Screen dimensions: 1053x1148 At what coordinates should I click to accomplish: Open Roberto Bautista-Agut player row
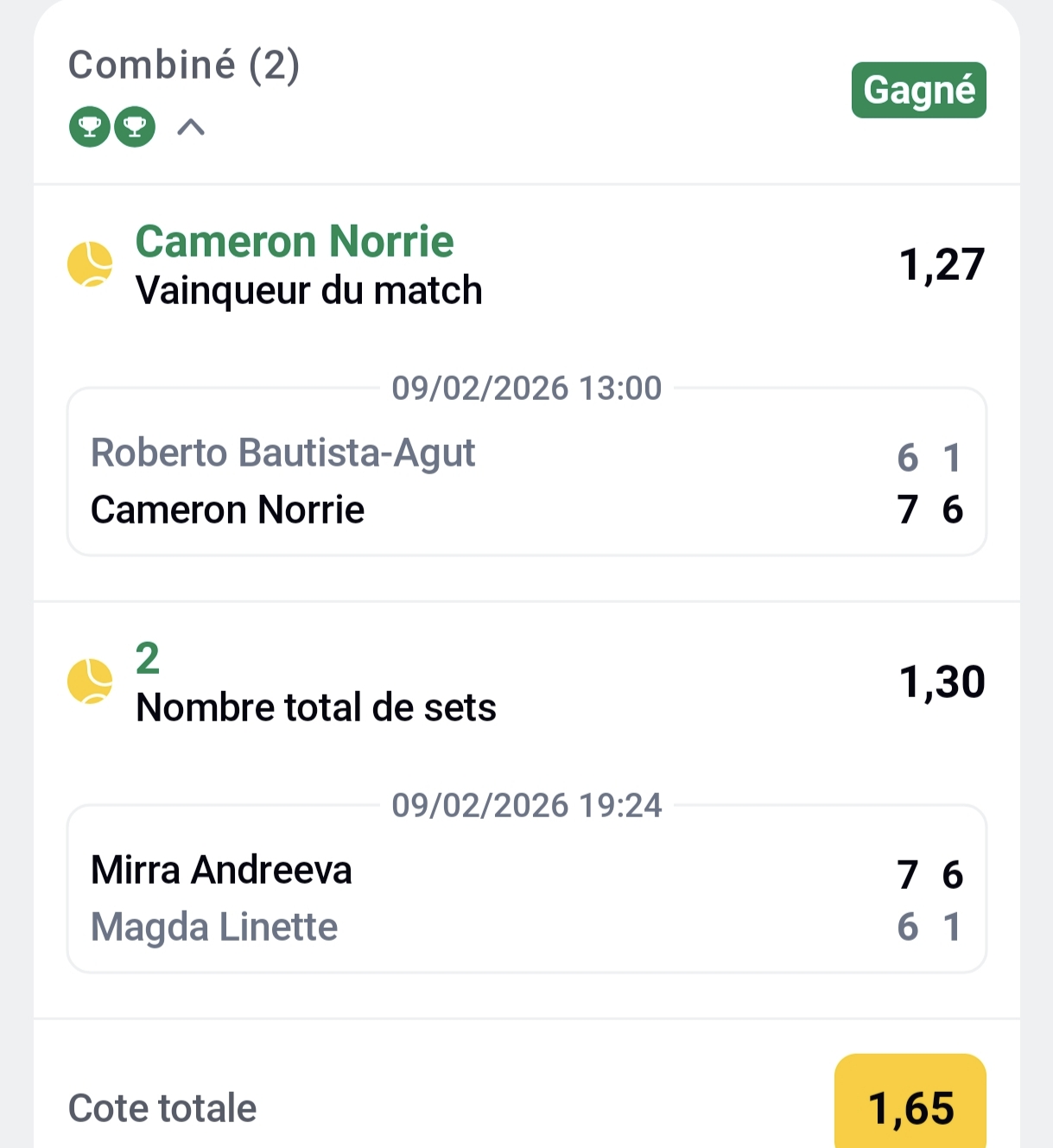click(x=283, y=453)
